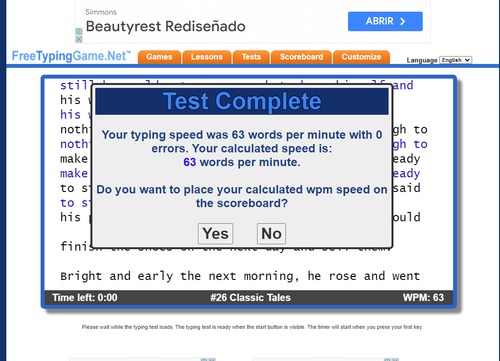The height and width of the screenshot is (361, 500).
Task: Click the Simmons advertiser label
Action: coord(101,12)
